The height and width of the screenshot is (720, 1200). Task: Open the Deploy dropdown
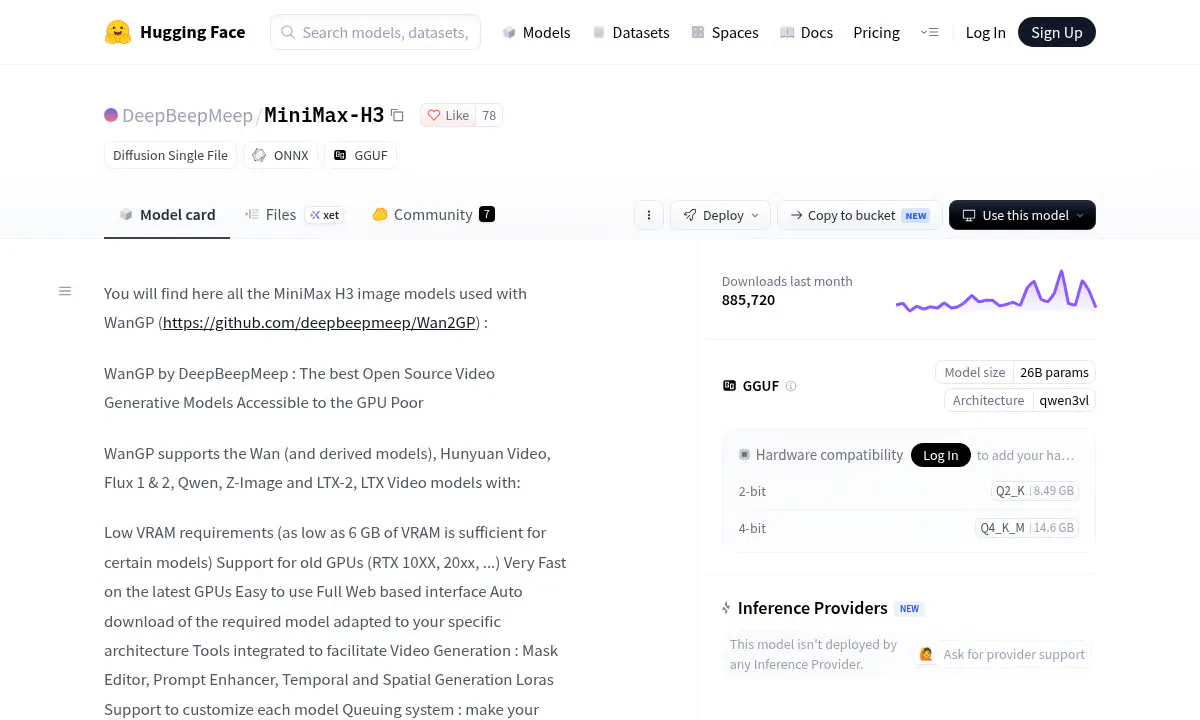pyautogui.click(x=720, y=215)
